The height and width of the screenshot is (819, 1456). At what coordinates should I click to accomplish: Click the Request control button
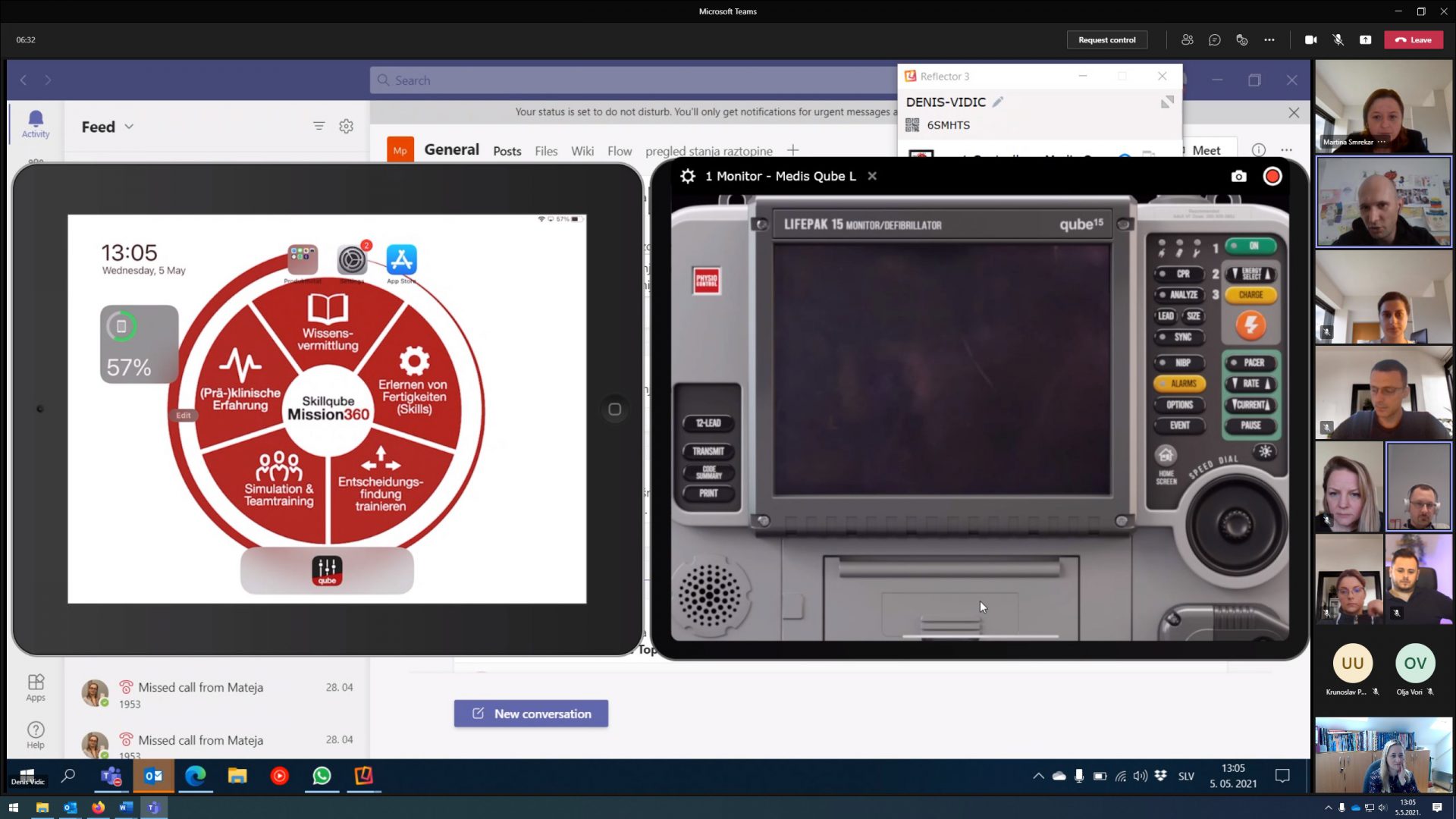(1107, 39)
